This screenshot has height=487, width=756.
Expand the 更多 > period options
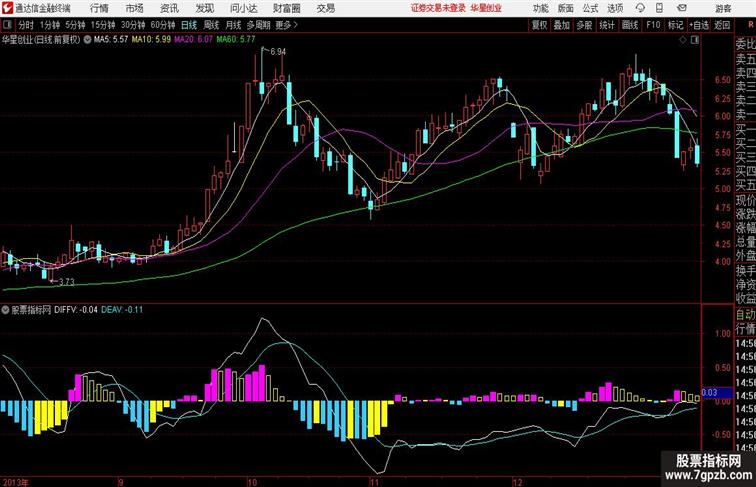(286, 25)
